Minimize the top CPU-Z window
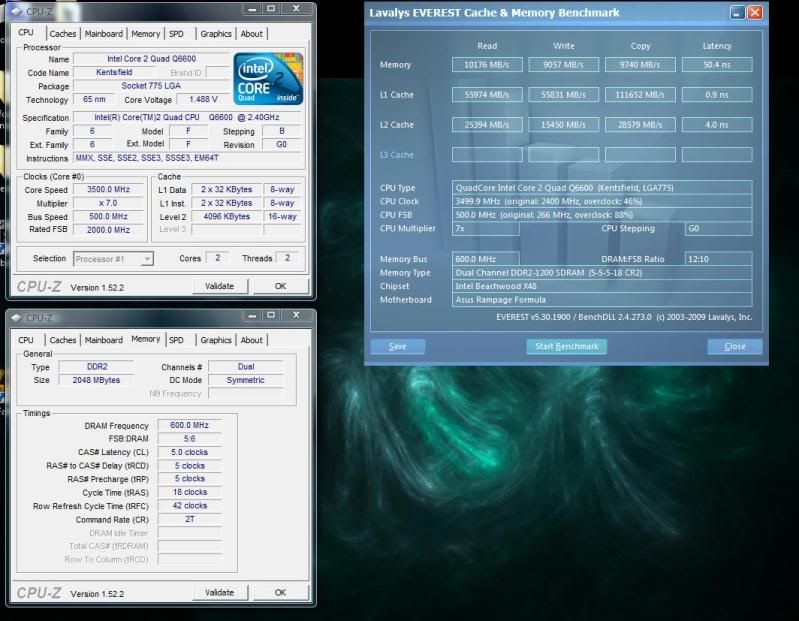Screen dimensions: 799x621 click(252, 9)
